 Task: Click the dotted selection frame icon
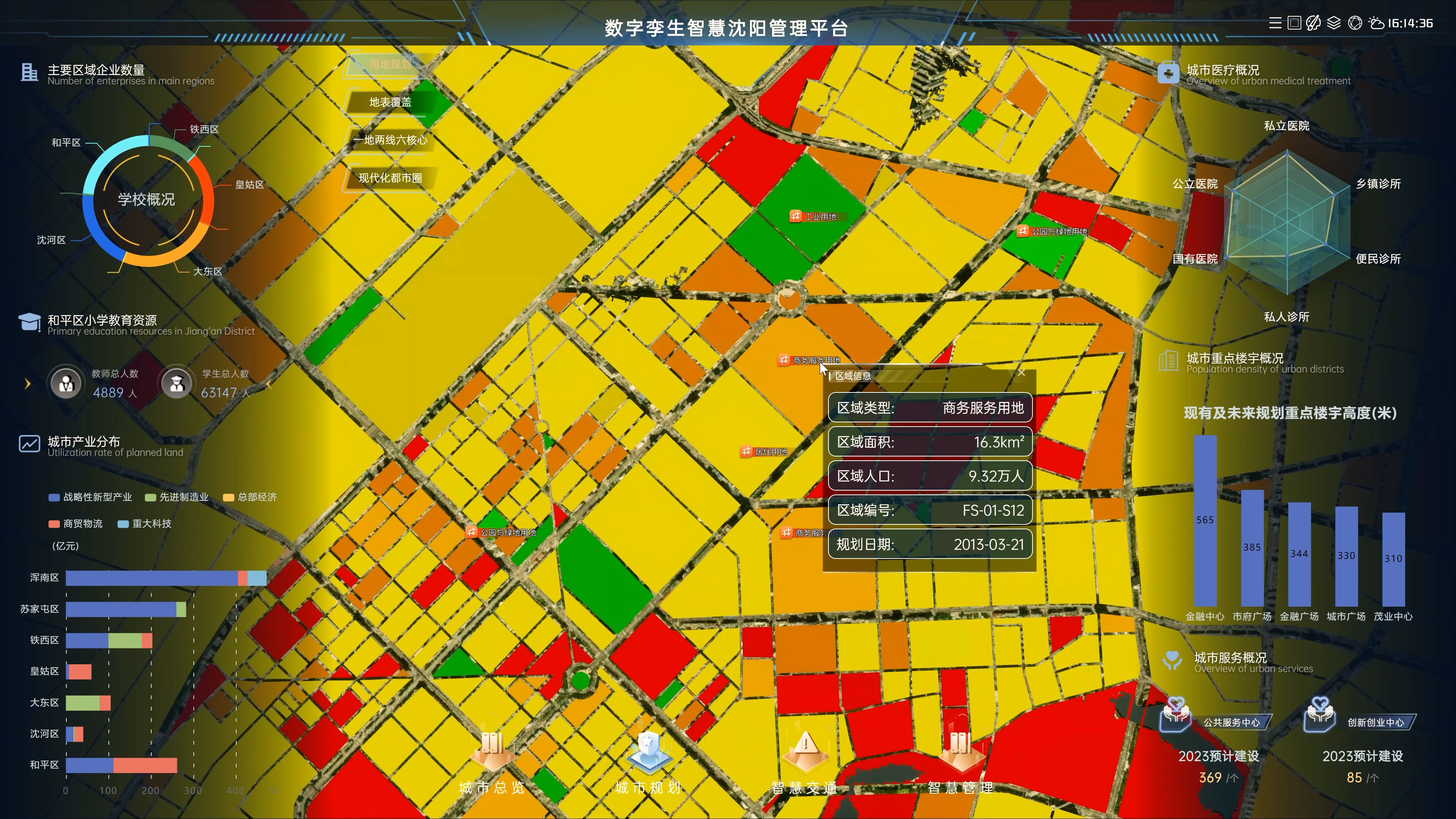(1294, 23)
